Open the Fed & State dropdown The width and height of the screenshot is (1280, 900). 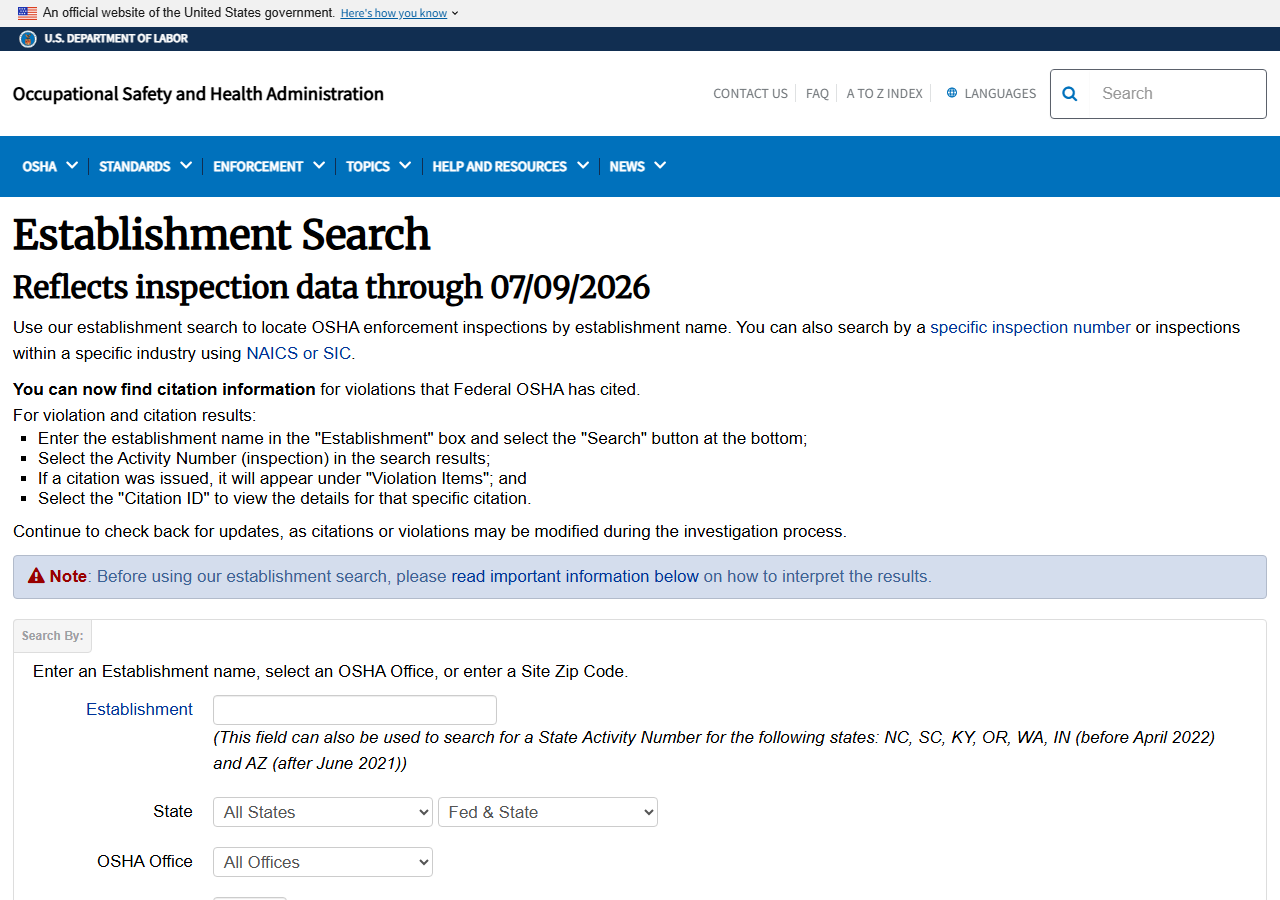548,812
